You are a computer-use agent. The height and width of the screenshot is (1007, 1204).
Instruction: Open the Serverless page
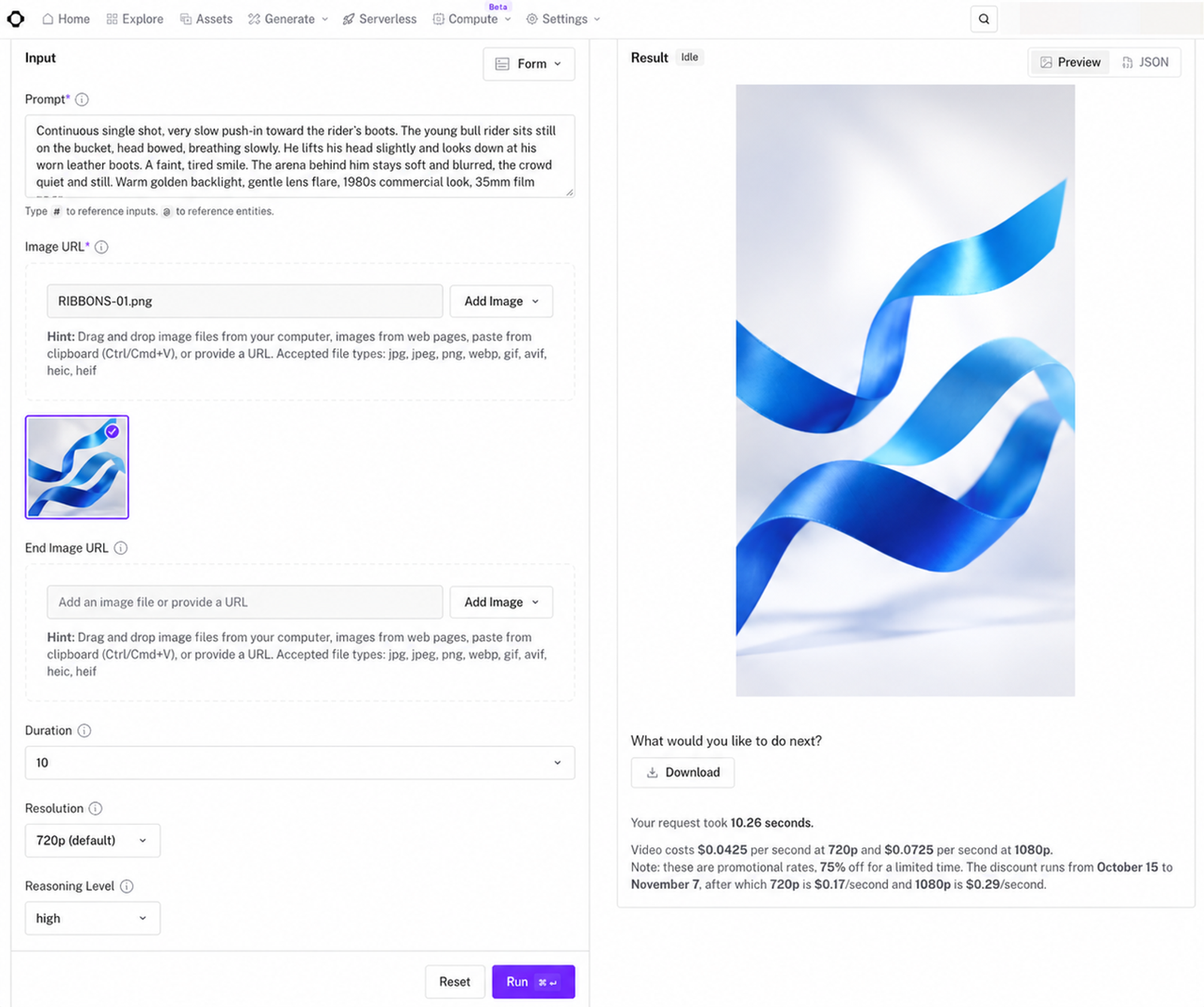point(379,19)
